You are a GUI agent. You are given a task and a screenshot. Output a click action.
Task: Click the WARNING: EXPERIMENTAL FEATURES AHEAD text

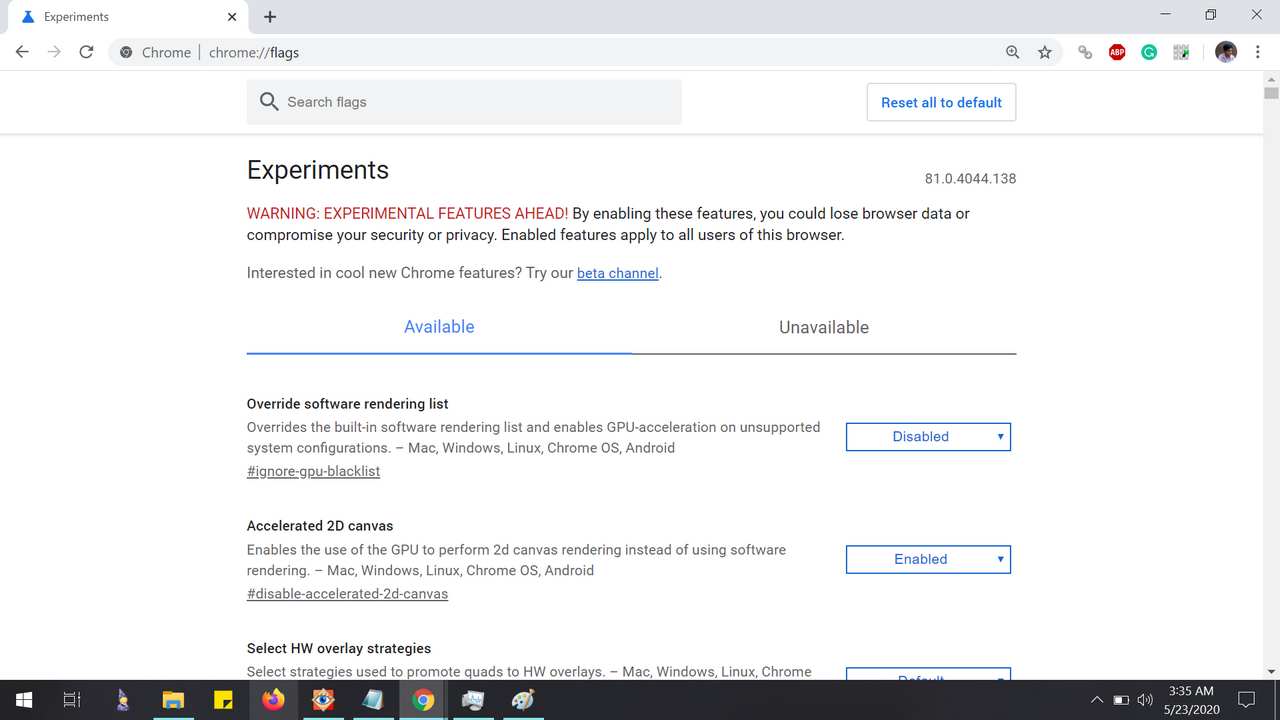click(407, 213)
